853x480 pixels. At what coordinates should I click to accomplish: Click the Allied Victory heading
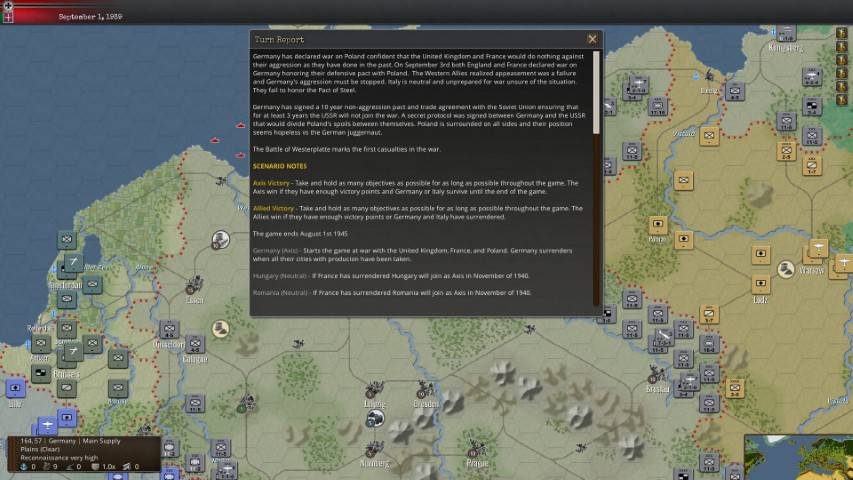[x=274, y=208]
